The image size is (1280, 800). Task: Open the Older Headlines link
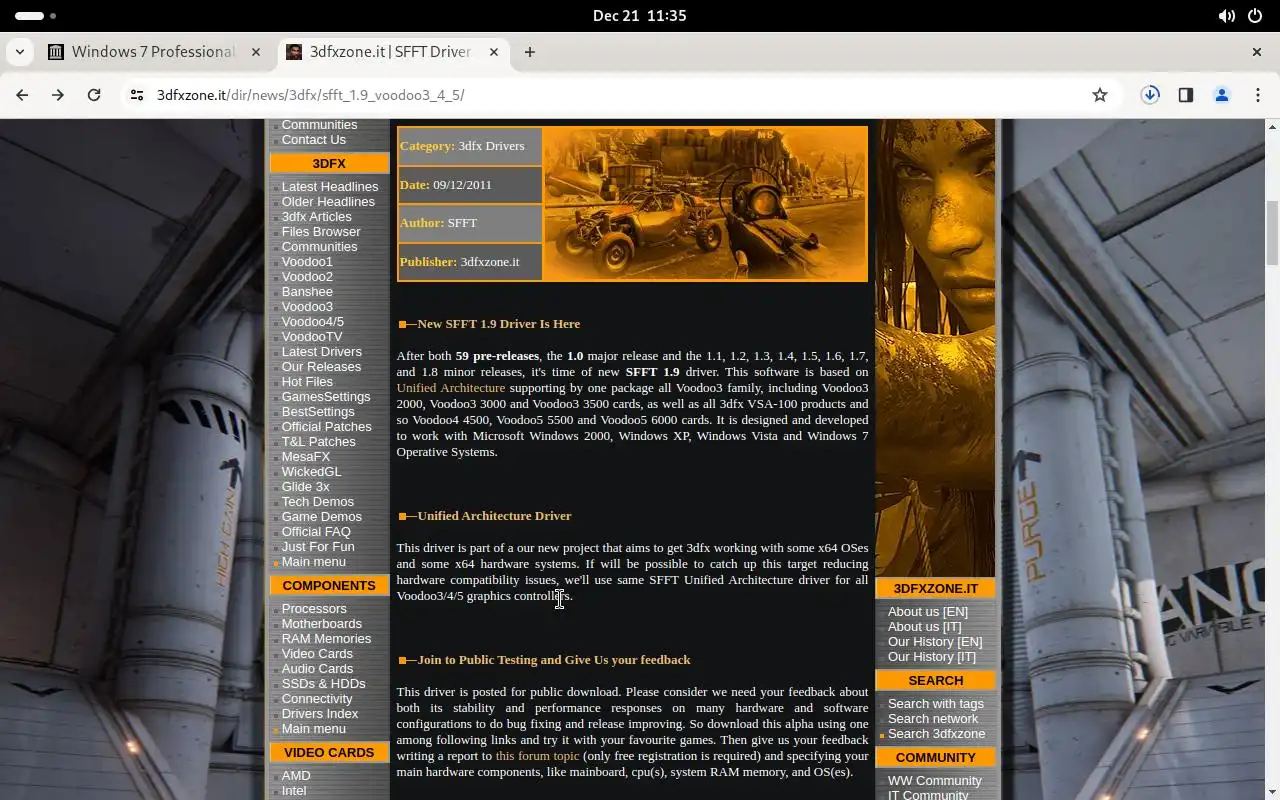pyautogui.click(x=328, y=202)
